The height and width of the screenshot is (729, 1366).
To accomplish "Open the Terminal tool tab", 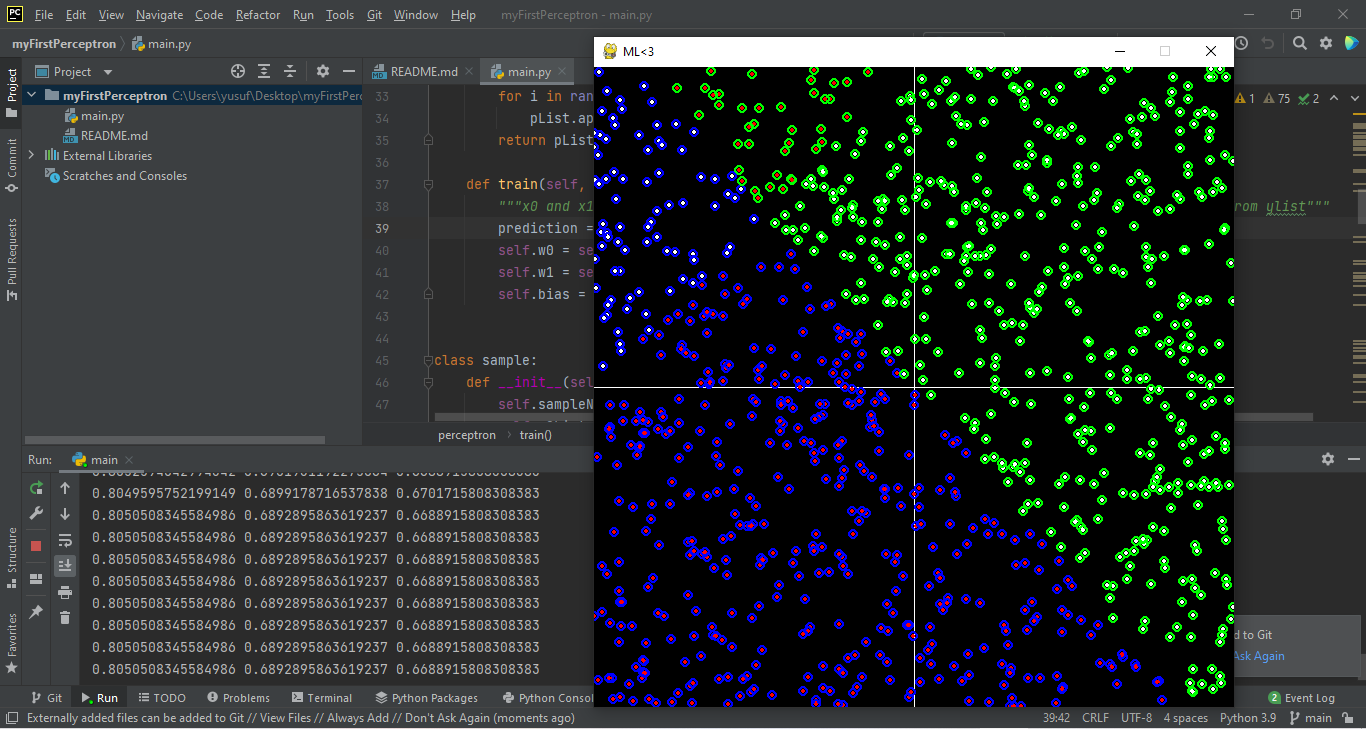I will [322, 698].
